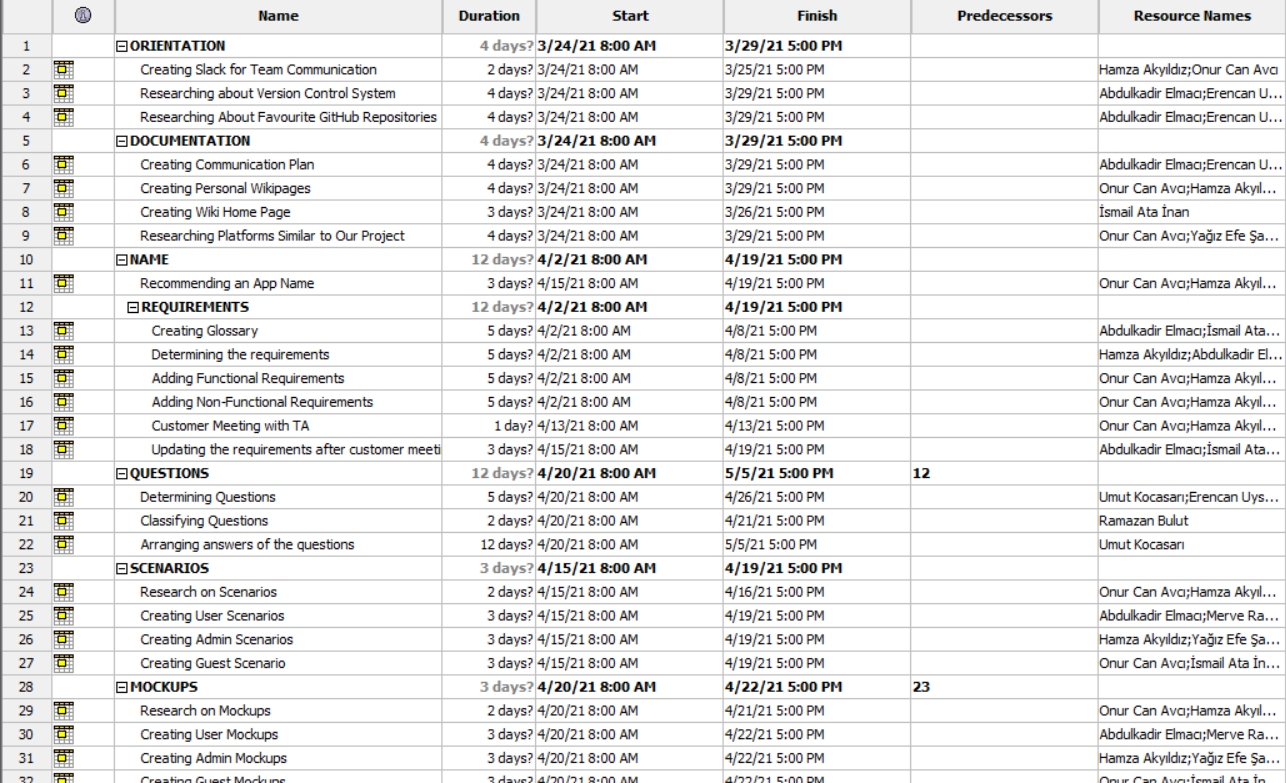Image resolution: width=1286 pixels, height=783 pixels.
Task: Click the notes icon in row 9
Action: (63, 236)
